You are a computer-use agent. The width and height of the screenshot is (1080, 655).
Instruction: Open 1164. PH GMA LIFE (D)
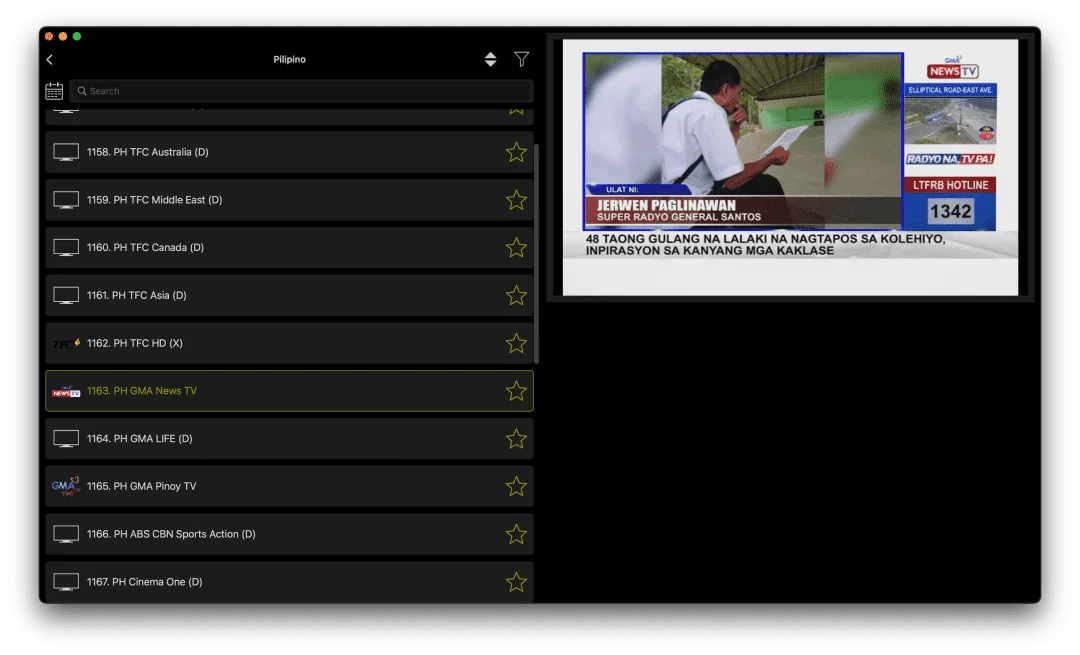tap(289, 439)
